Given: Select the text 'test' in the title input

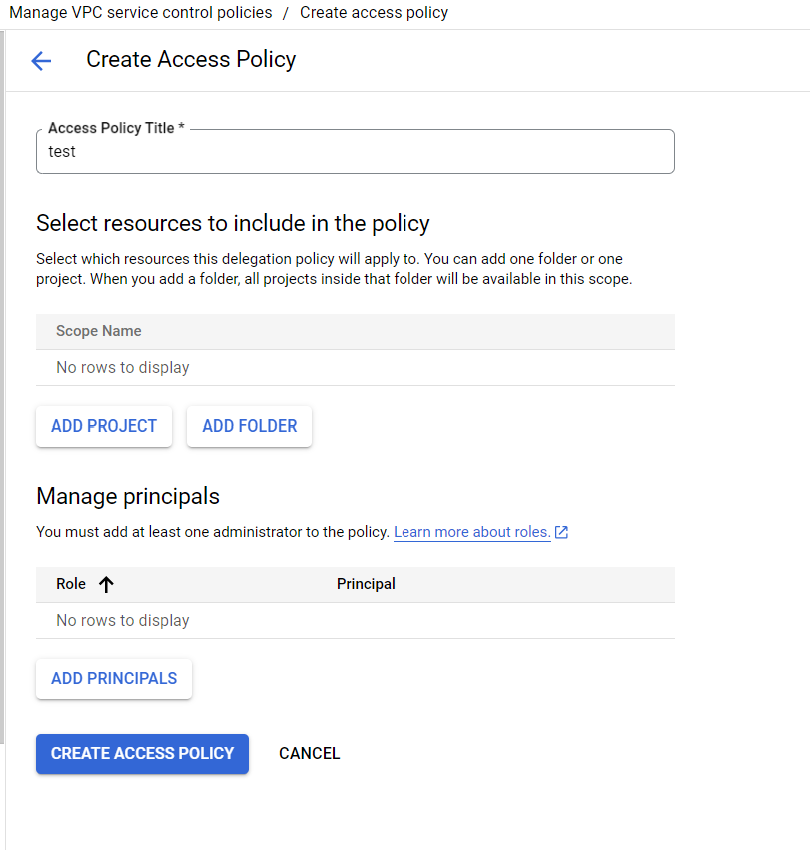Looking at the screenshot, I should [x=62, y=151].
